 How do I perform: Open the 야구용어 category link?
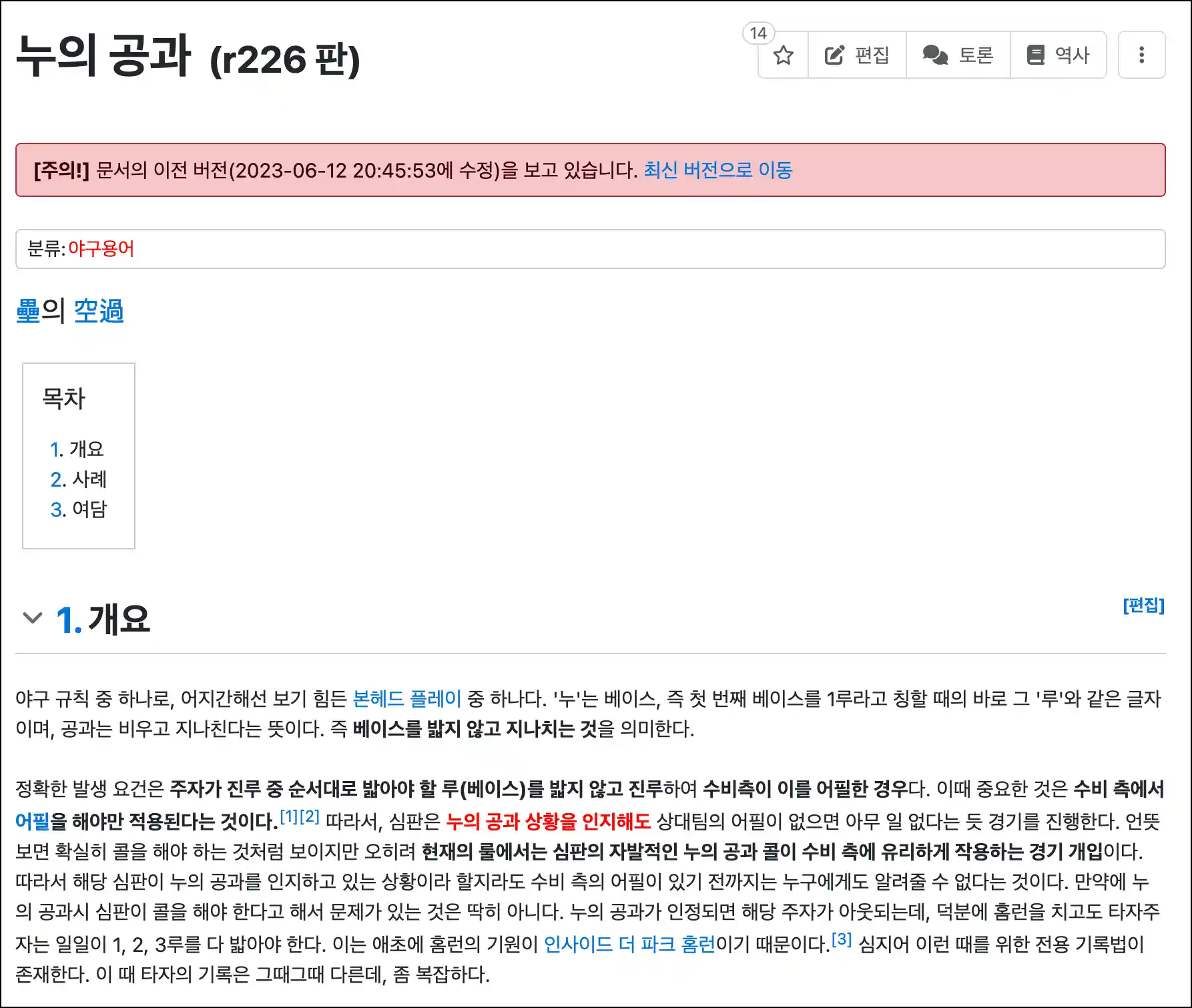click(101, 249)
